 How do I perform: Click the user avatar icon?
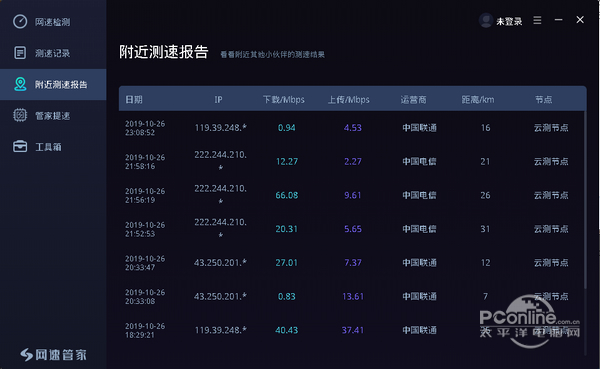tap(486, 21)
